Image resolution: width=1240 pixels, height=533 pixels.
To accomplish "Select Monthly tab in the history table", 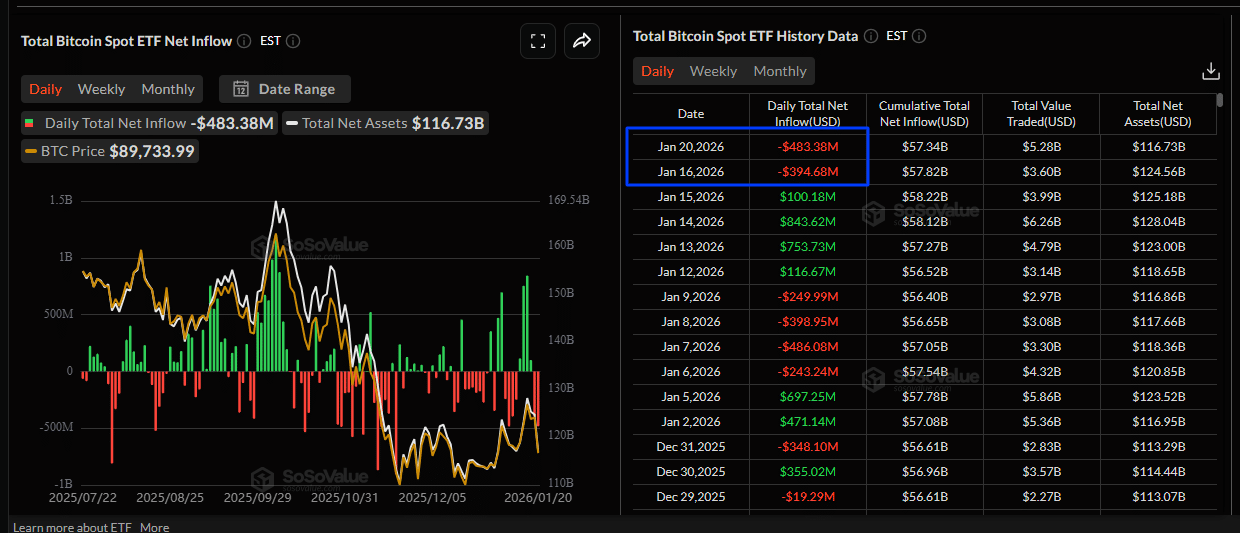I will coord(780,71).
